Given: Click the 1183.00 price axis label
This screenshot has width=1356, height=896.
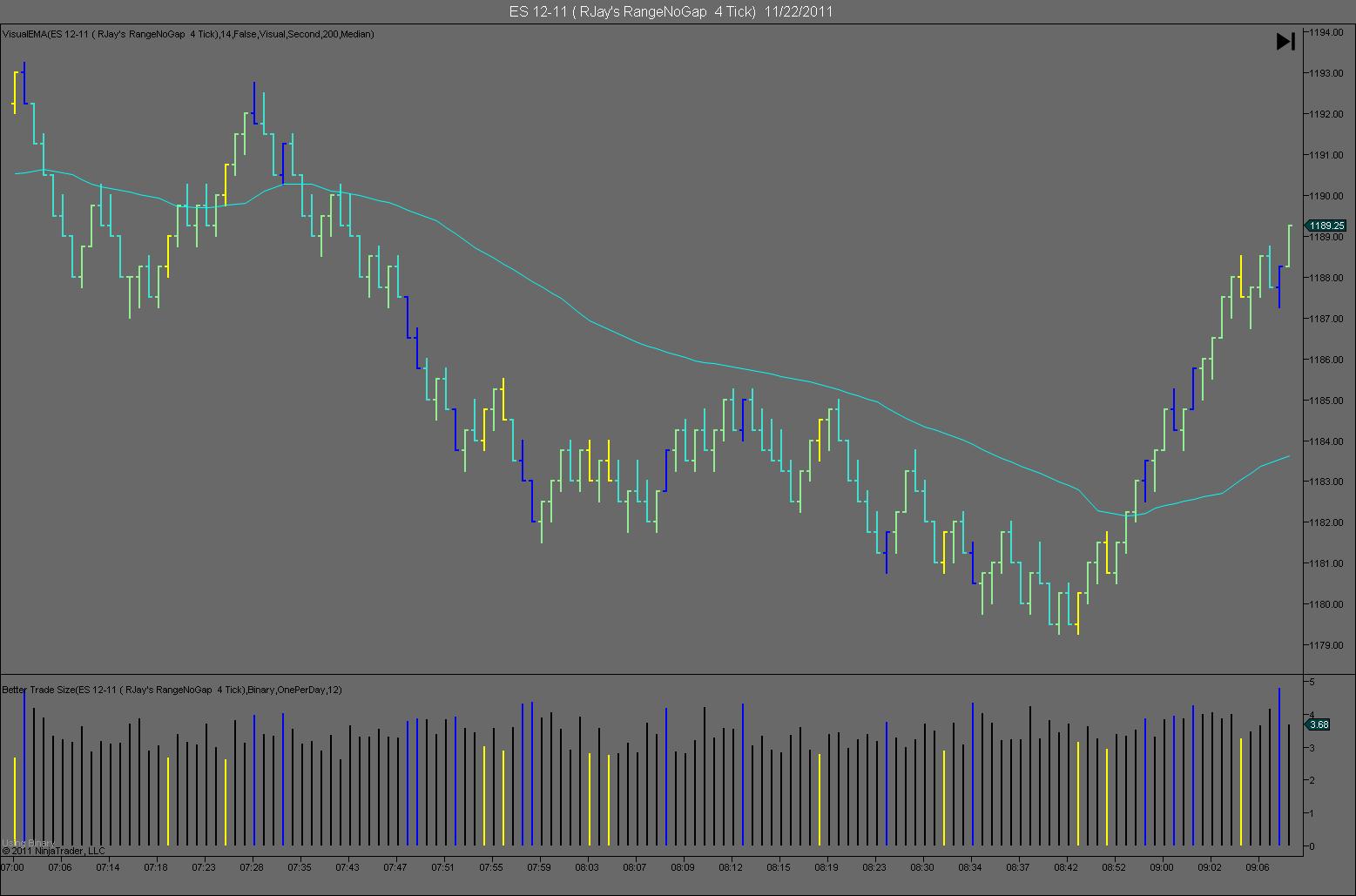Looking at the screenshot, I should pos(1326,482).
